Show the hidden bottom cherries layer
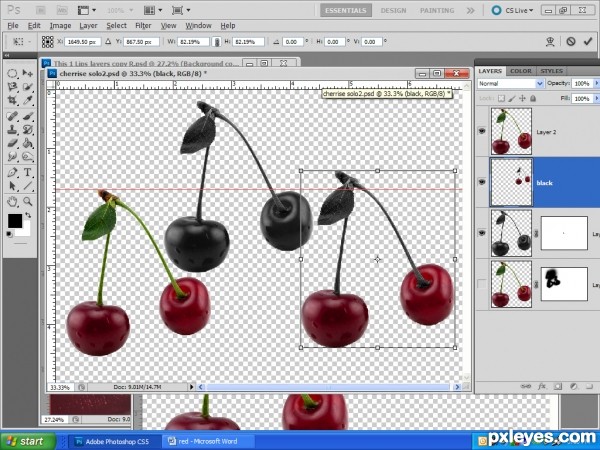600x450 pixels. coord(482,284)
